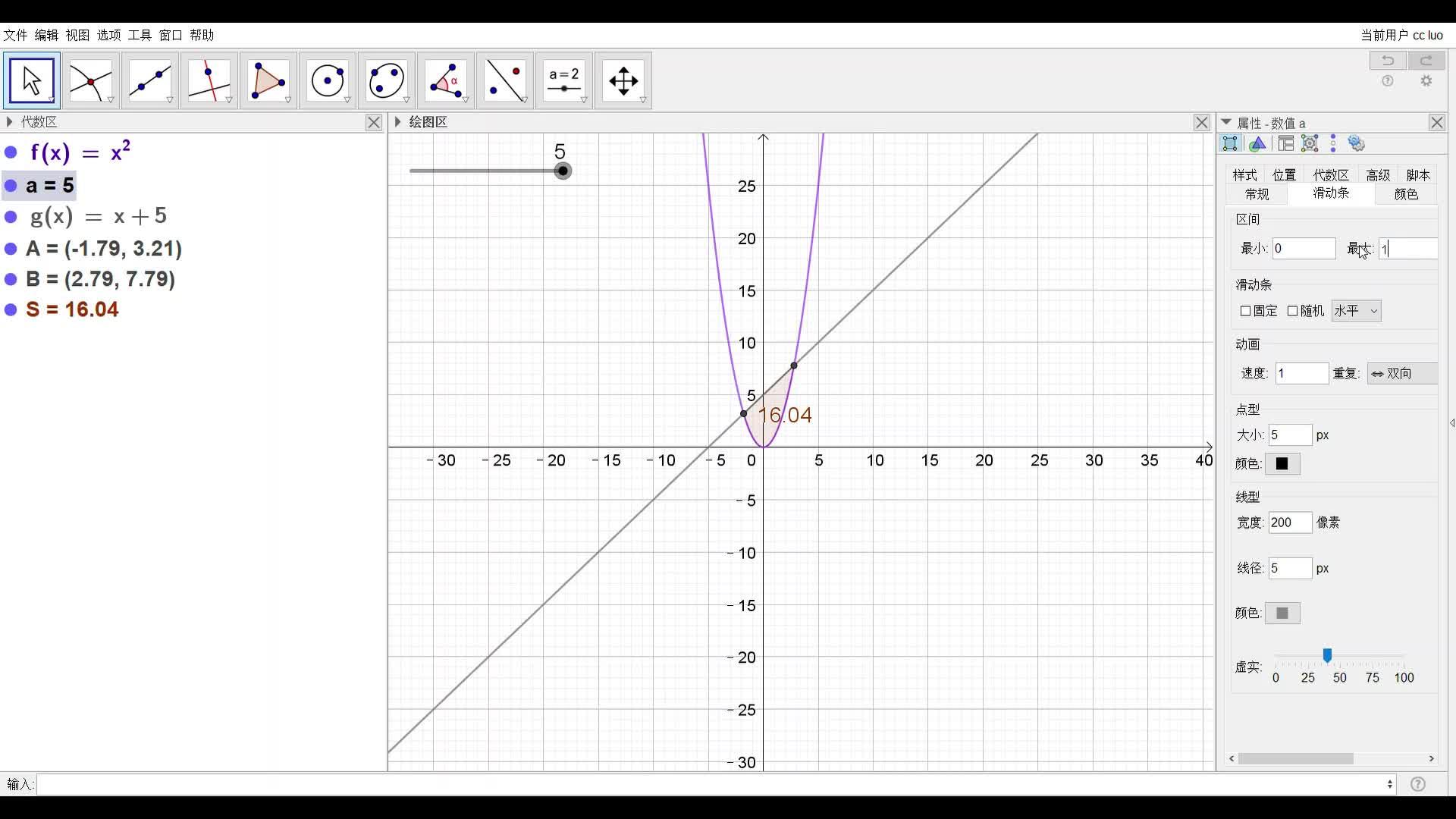Open input bar history spinner arrows

click(x=1390, y=784)
